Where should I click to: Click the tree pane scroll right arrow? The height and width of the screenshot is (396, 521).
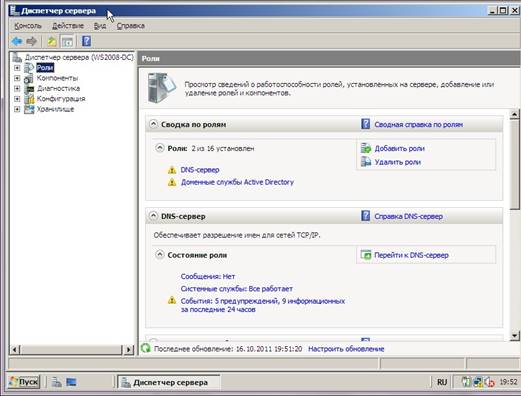pos(129,349)
